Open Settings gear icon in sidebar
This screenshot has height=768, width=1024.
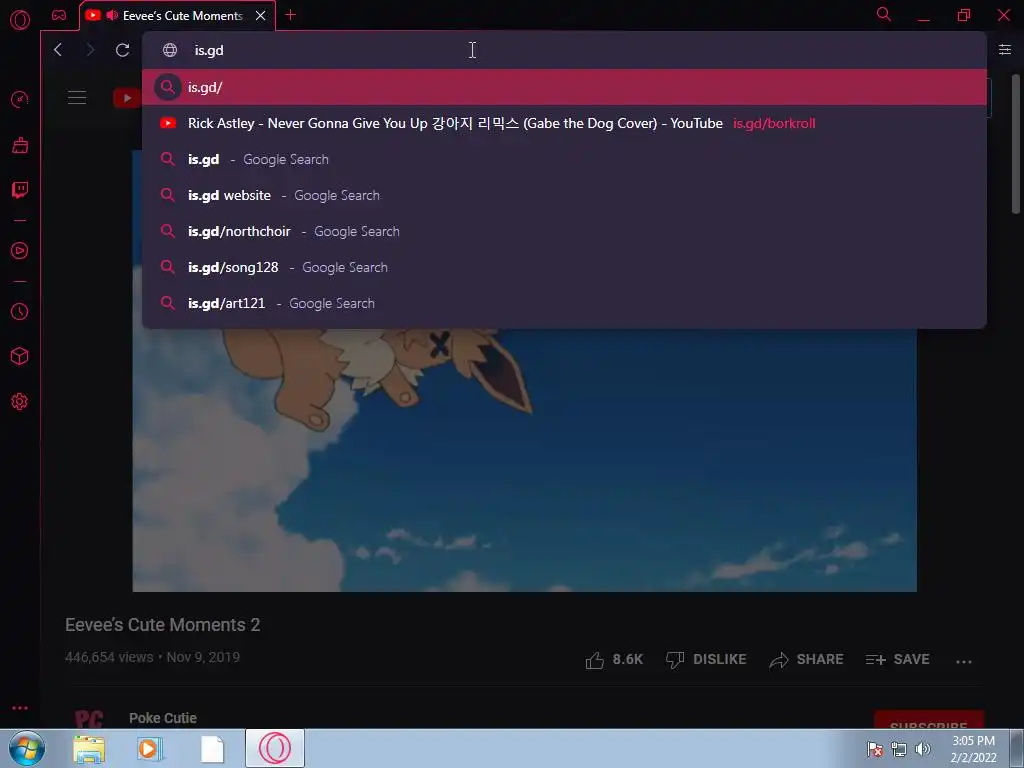coord(20,402)
